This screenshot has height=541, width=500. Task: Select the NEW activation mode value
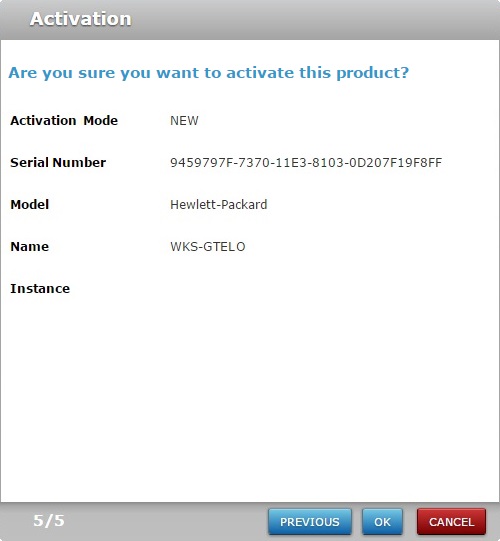click(184, 121)
